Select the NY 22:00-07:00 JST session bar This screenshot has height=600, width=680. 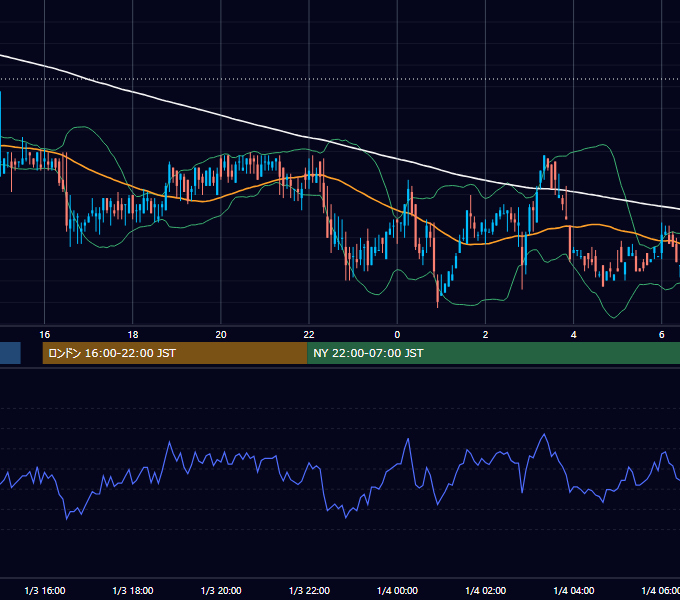(494, 353)
